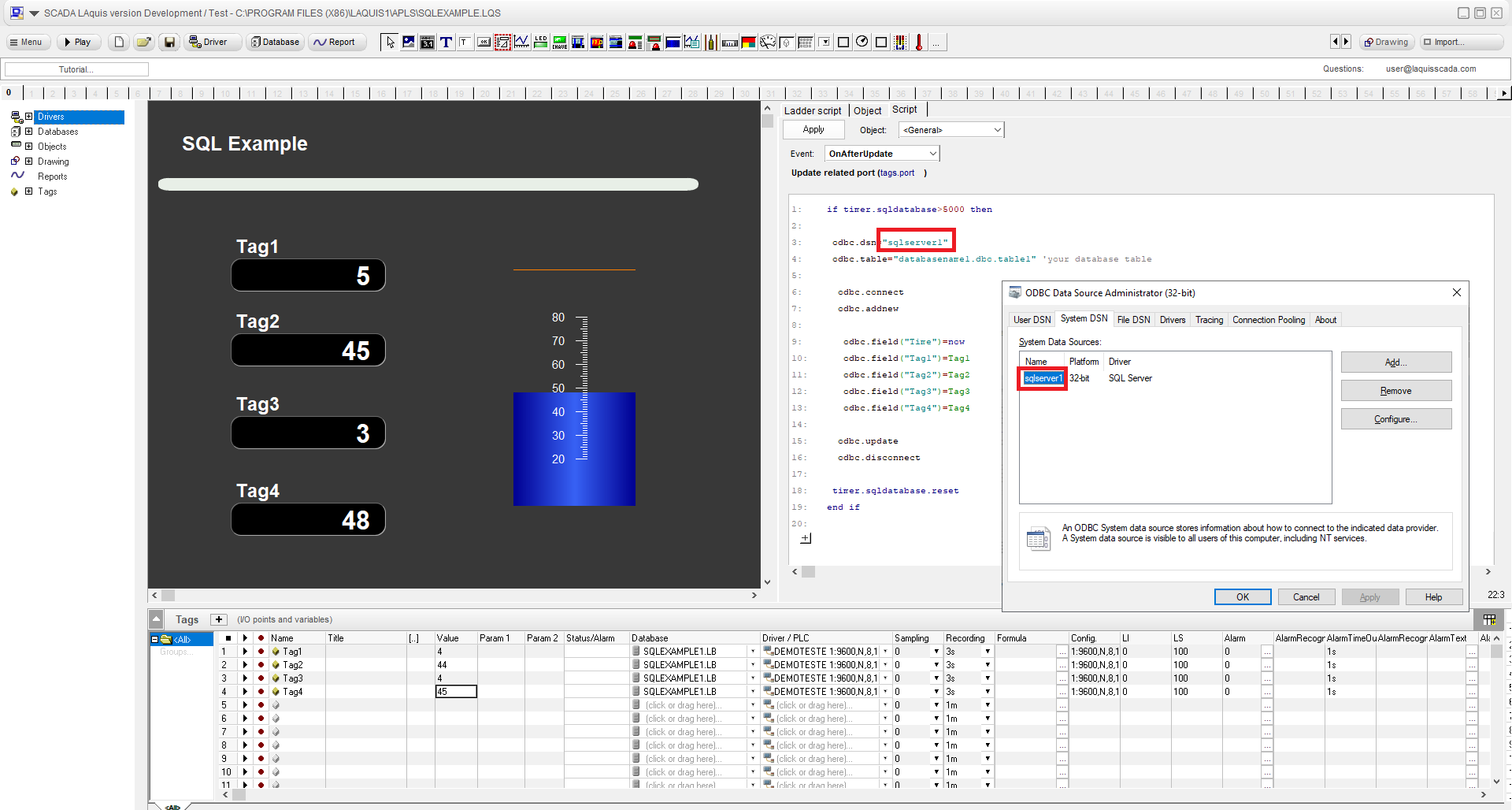1512x810 pixels.
Task: Click Configure in the ODBC Administrator dialog
Action: pyautogui.click(x=1395, y=418)
